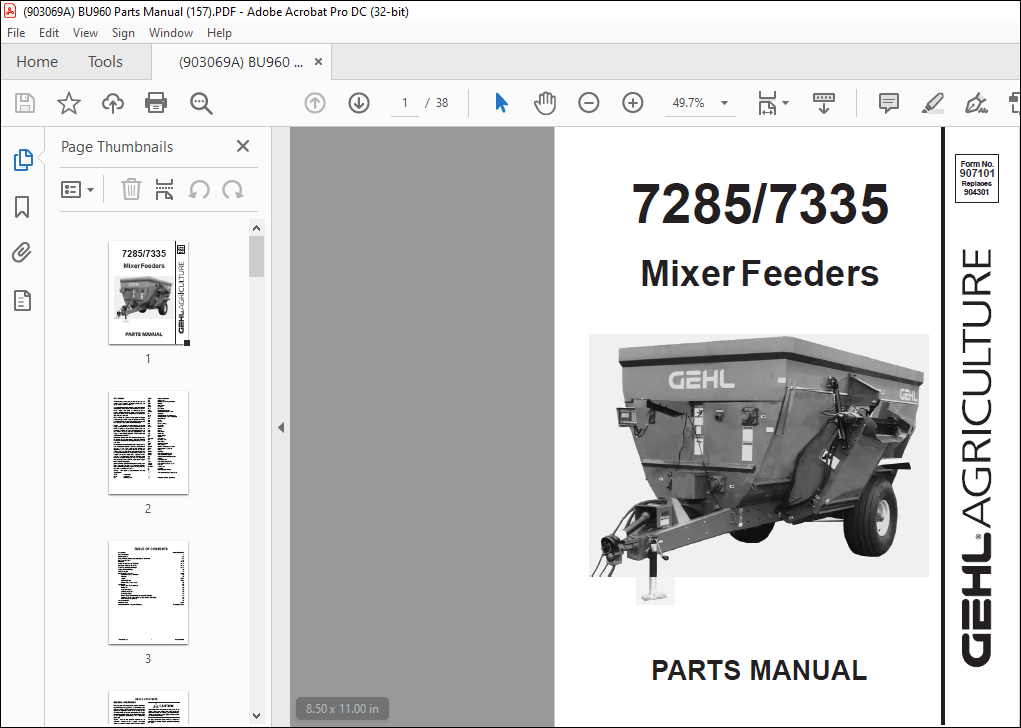Click the '7285/7335' heading text
This screenshot has height=728, width=1021.
[760, 204]
